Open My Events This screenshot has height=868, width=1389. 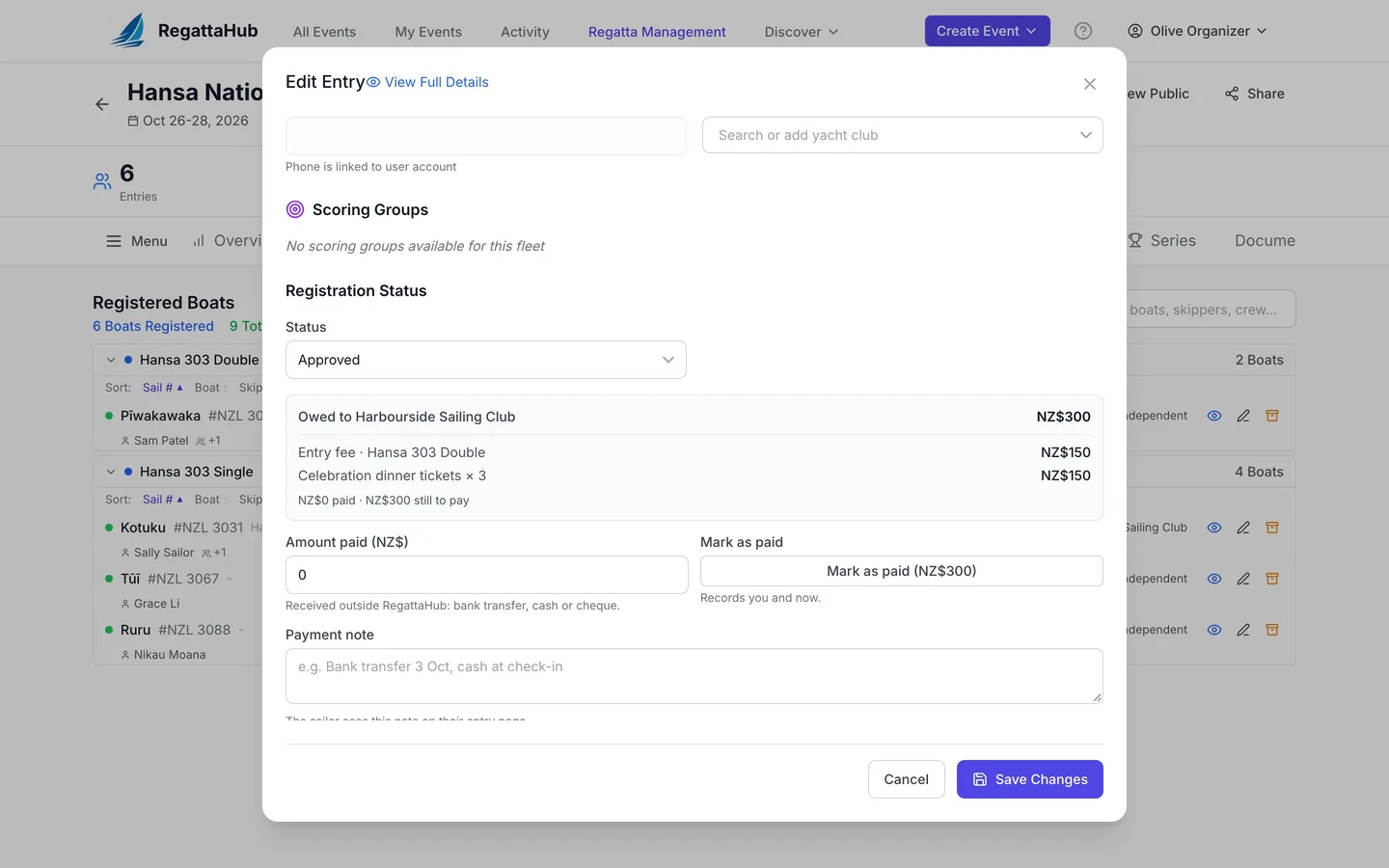point(428,32)
